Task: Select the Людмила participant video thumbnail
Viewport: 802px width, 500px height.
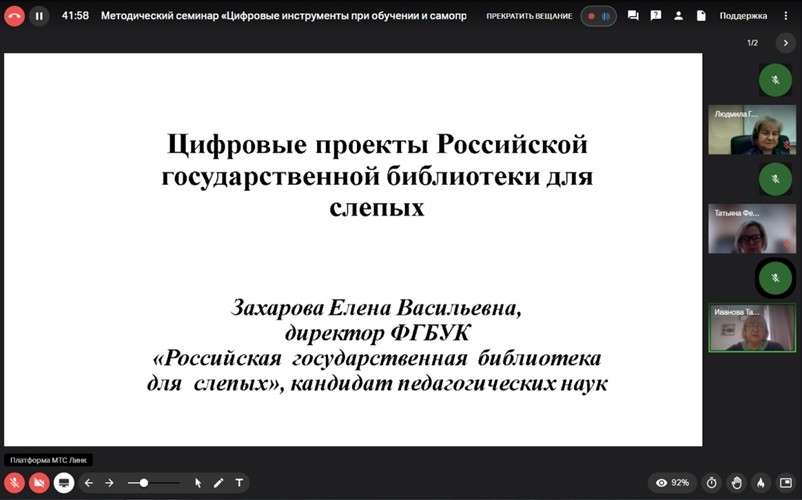Action: click(751, 129)
